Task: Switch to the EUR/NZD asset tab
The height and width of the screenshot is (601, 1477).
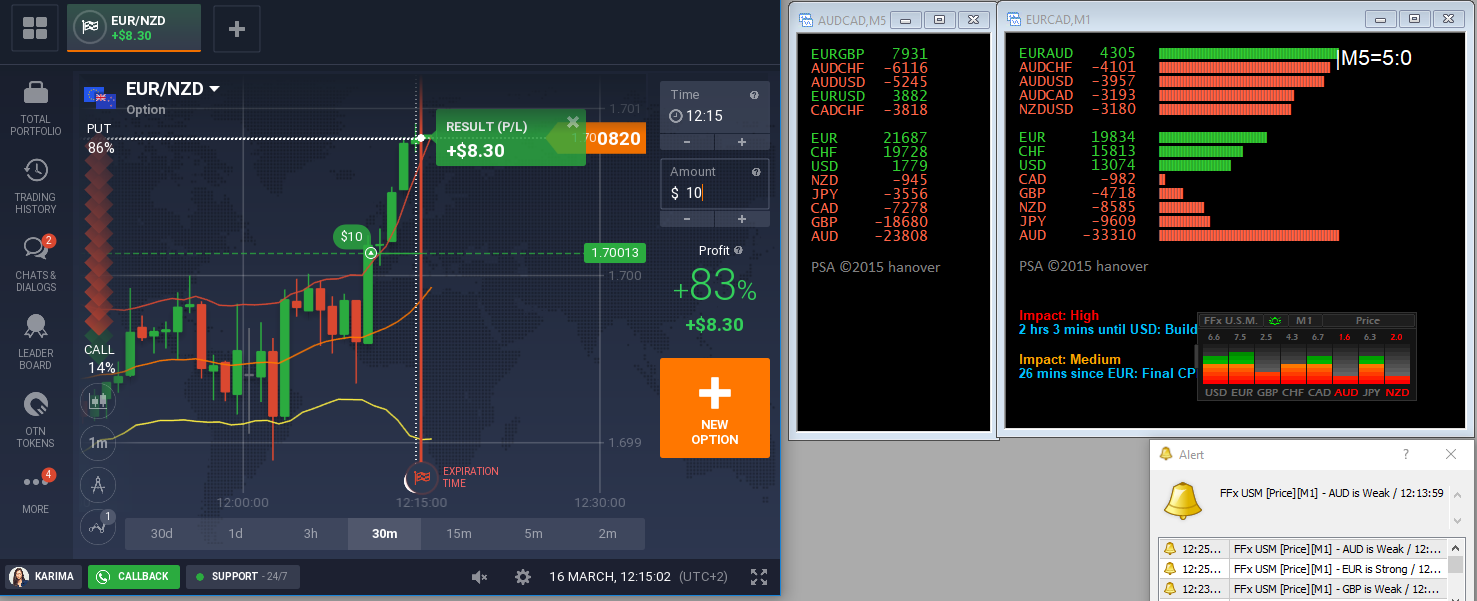Action: click(134, 28)
